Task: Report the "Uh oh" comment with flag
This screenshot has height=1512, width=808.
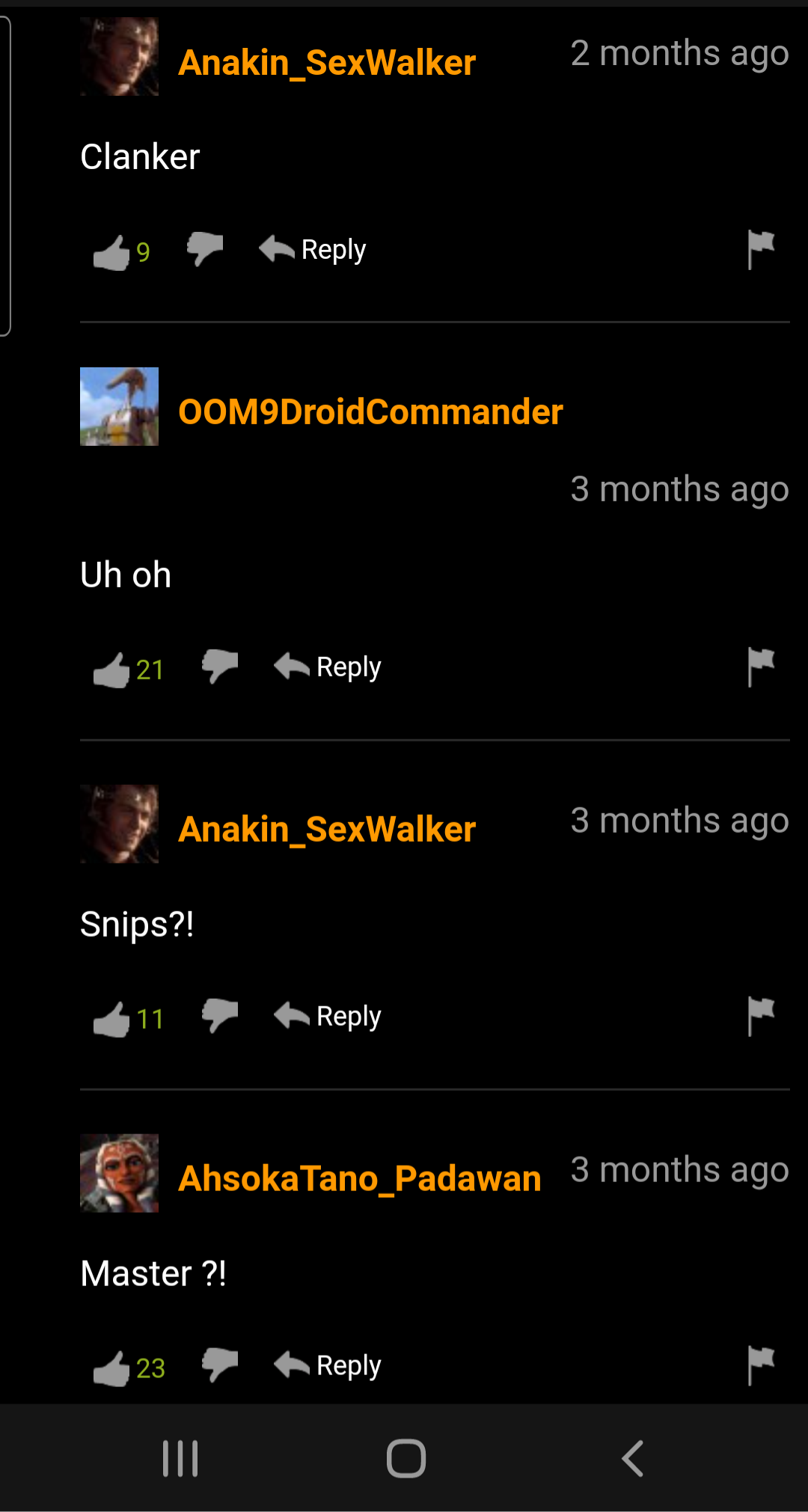Action: point(761,667)
